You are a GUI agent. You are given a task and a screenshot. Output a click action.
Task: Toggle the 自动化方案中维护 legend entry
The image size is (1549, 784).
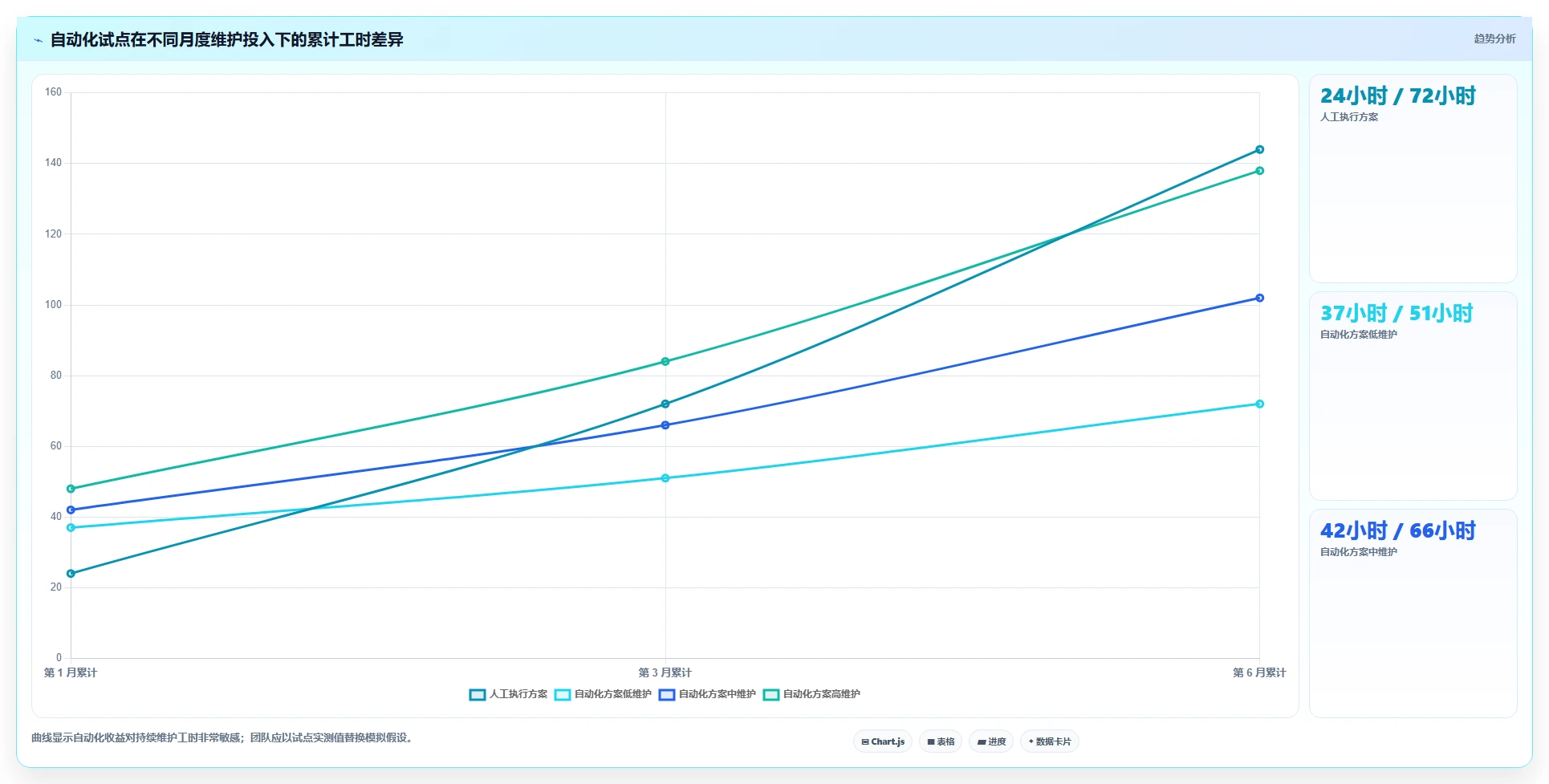(707, 694)
